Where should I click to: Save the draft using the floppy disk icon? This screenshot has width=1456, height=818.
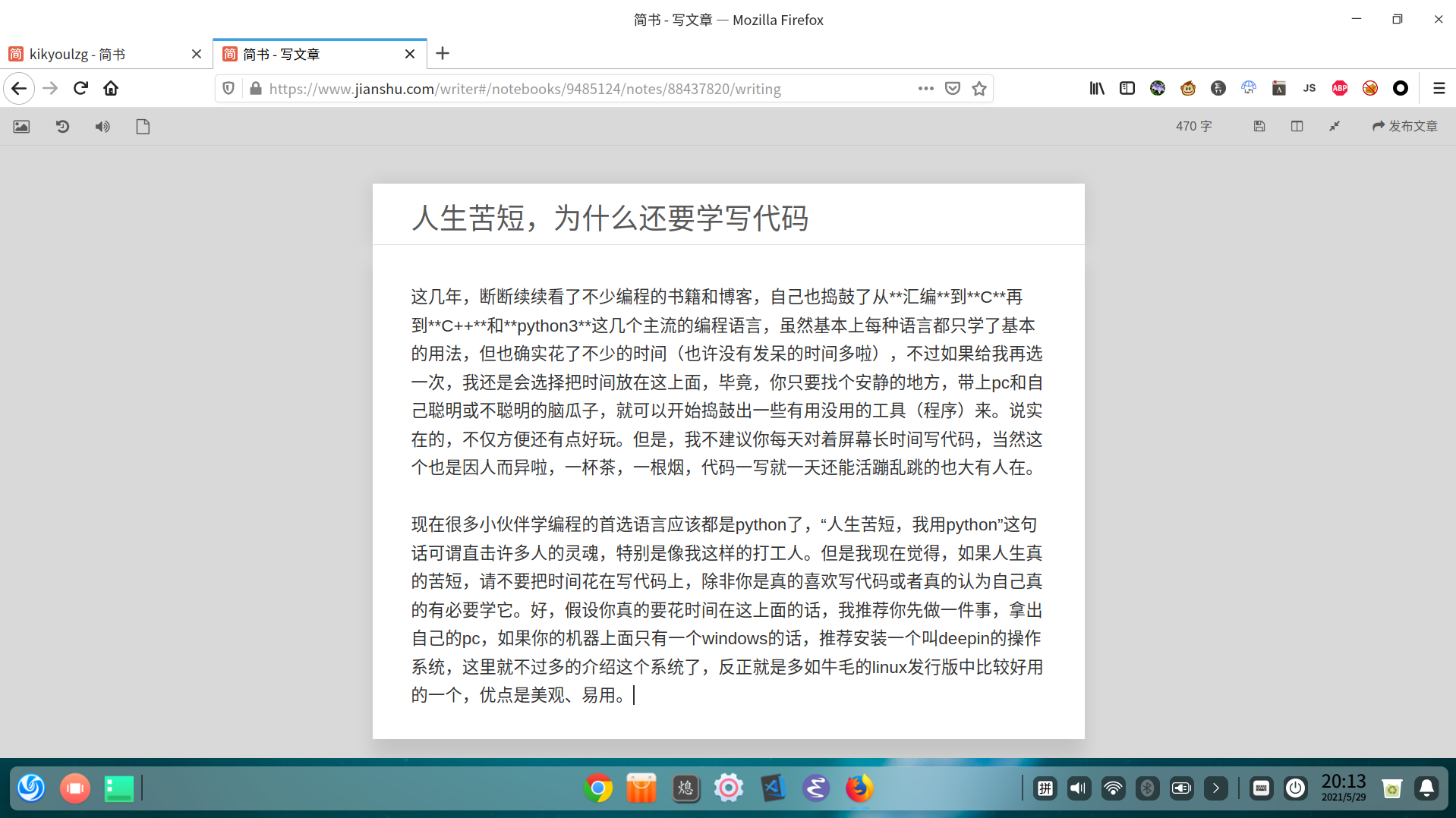click(1259, 126)
